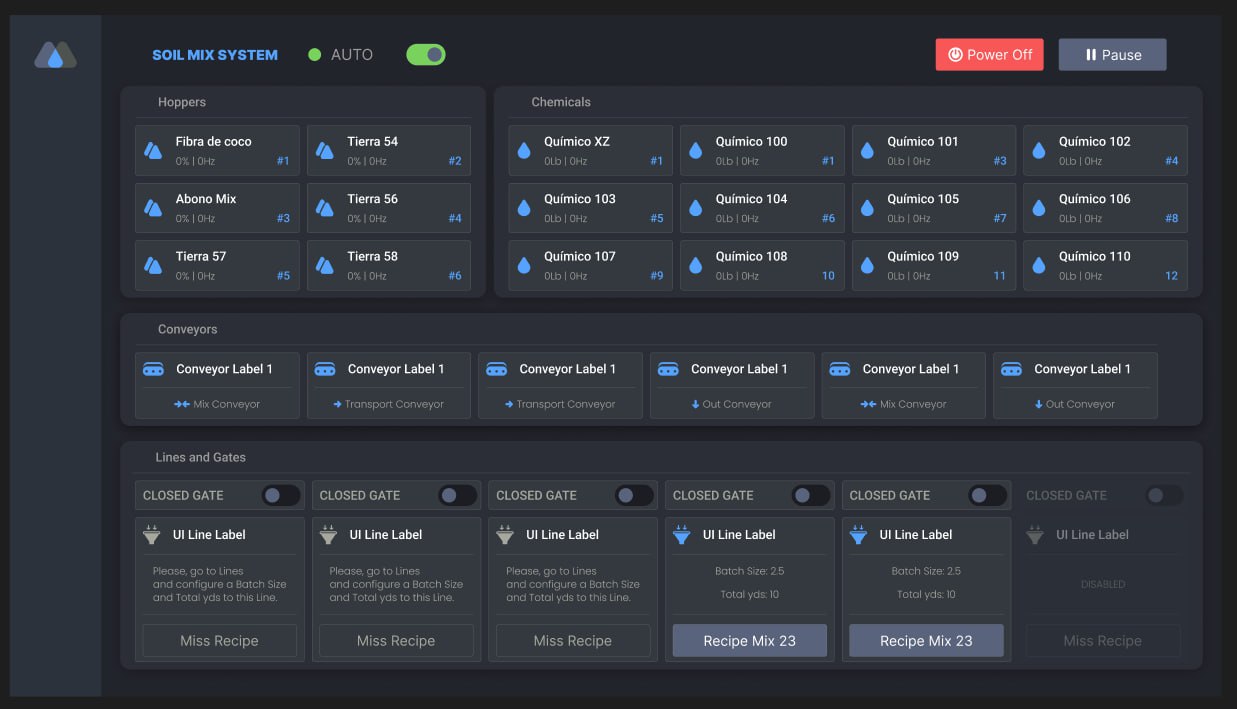Viewport: 1237px width, 709px height.
Task: Click the Químico 110 droplet icon
Action: pos(1039,266)
